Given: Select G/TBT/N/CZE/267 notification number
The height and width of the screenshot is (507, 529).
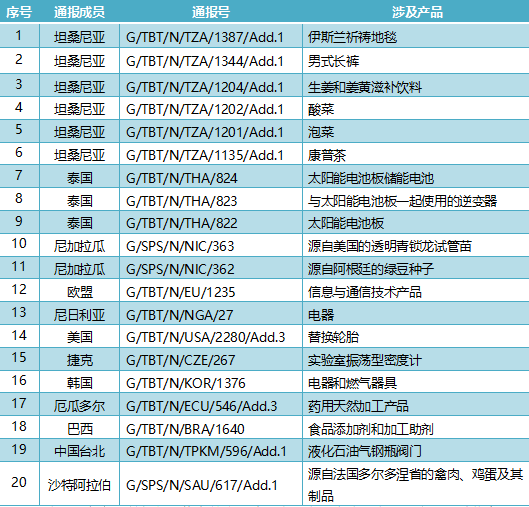Looking at the screenshot, I should [180, 360].
